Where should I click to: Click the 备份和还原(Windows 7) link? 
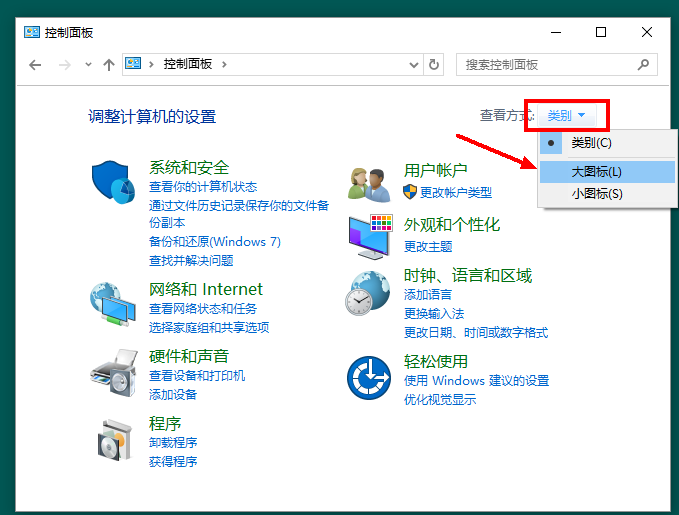pos(215,241)
